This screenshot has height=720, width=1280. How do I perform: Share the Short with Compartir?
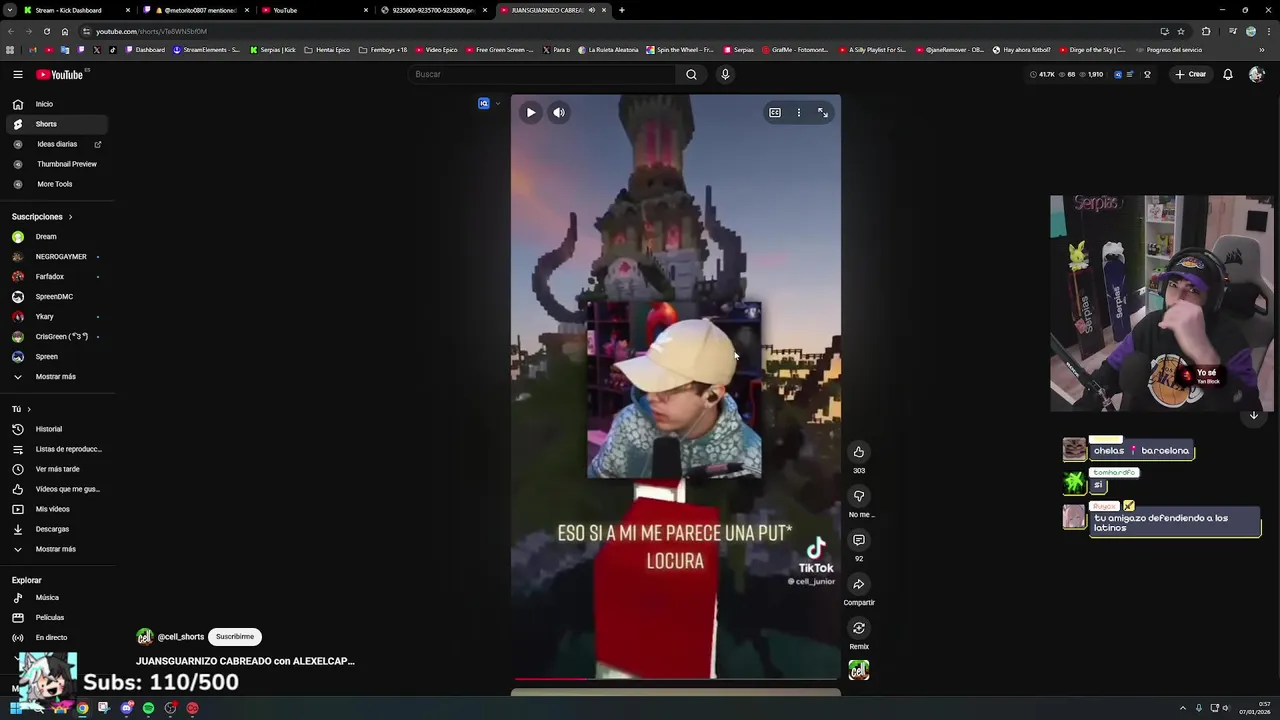click(859, 584)
